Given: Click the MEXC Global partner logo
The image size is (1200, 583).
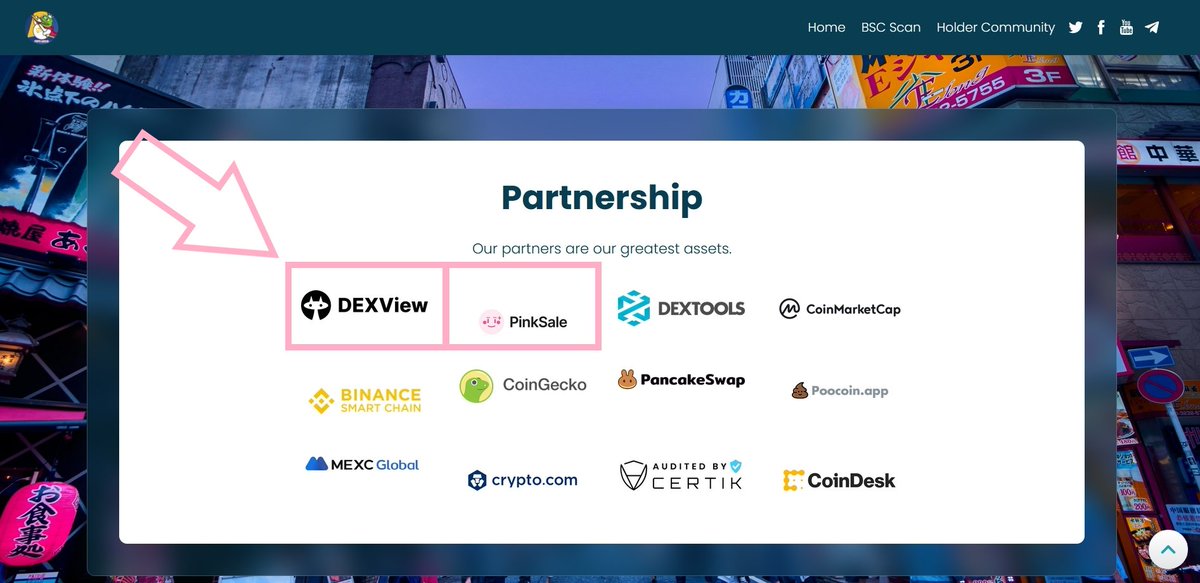Looking at the screenshot, I should (362, 464).
